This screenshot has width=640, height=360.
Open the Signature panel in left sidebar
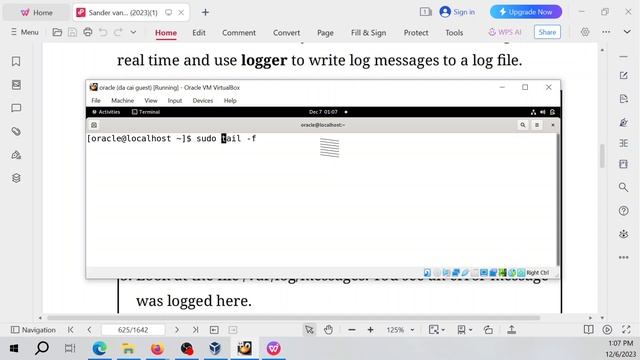click(x=16, y=155)
